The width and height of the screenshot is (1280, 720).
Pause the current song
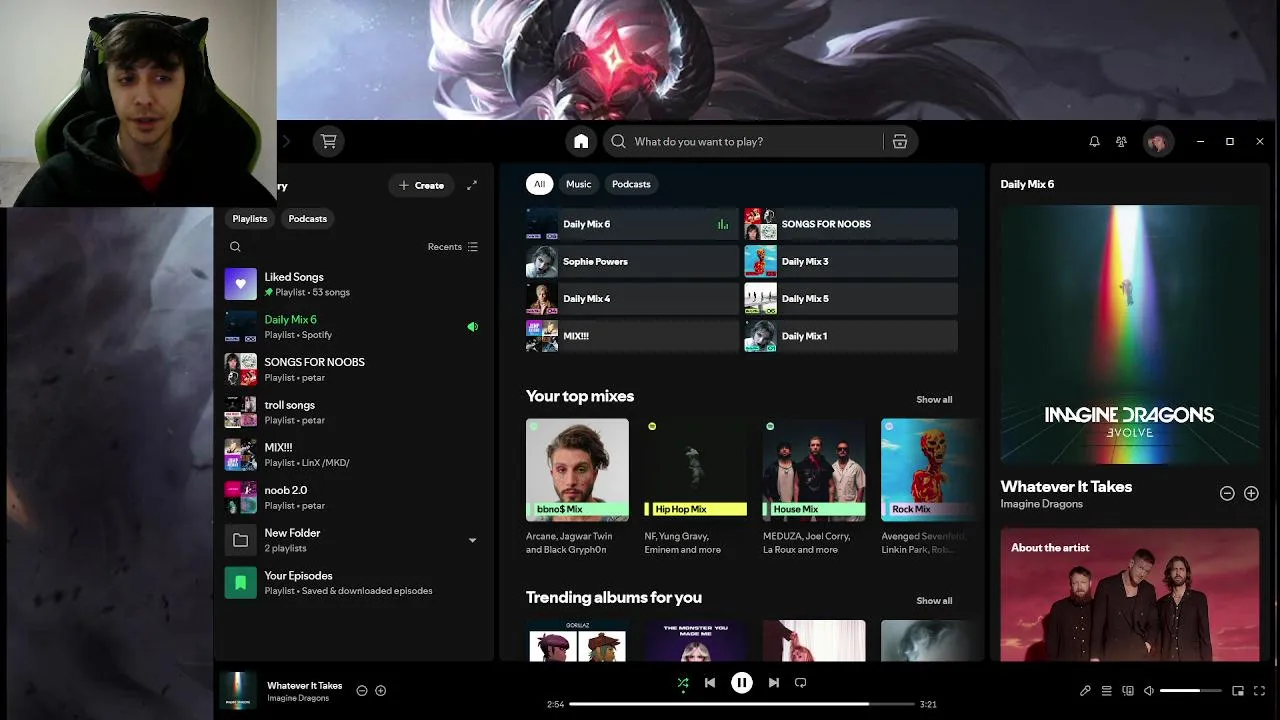(741, 683)
